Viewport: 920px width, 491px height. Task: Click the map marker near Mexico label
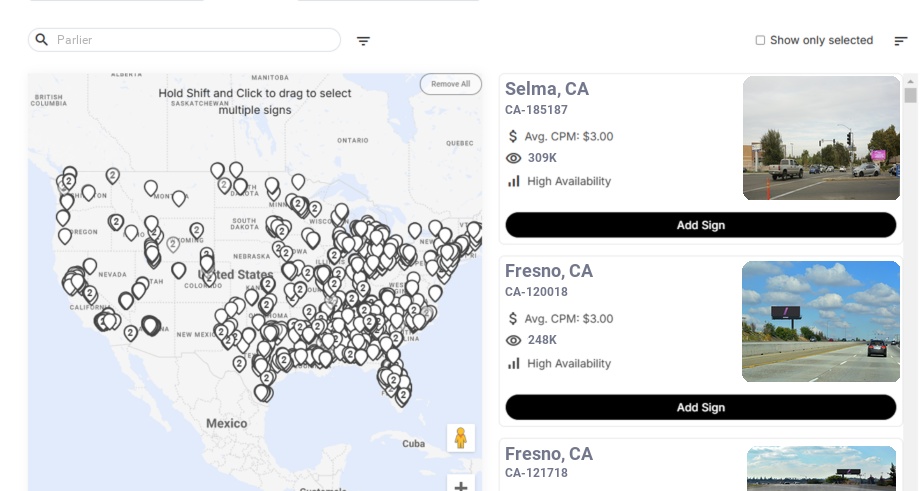click(x=262, y=390)
